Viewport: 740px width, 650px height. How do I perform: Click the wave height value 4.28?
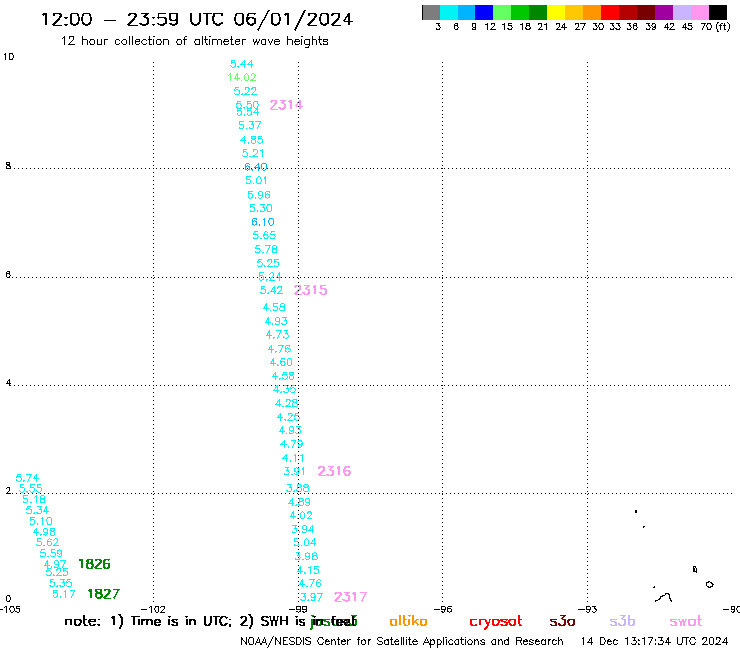point(286,404)
